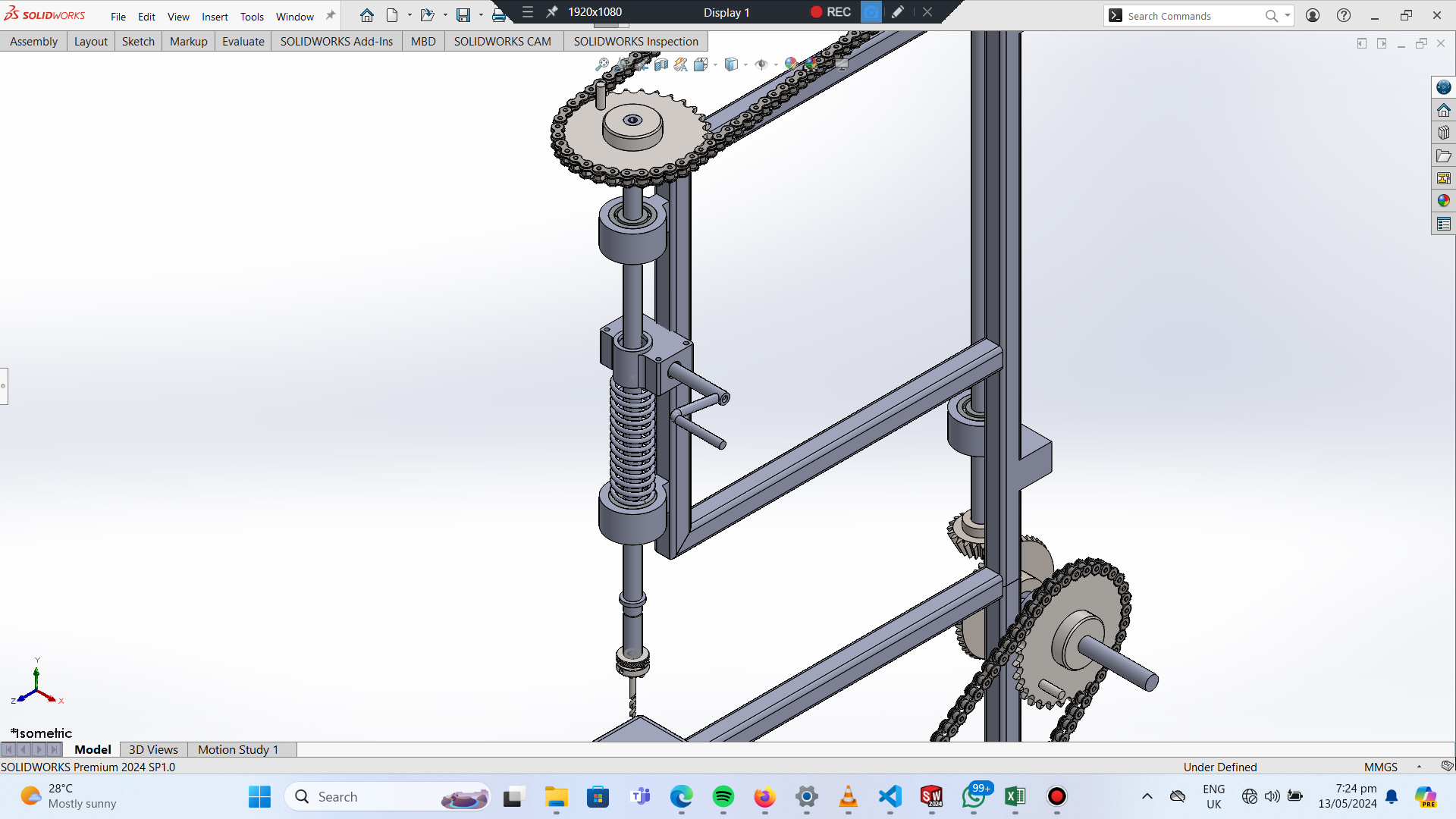Screen dimensions: 1456x819
Task: Click the Section View icon in heads-up toolbar
Action: pyautogui.click(x=661, y=64)
